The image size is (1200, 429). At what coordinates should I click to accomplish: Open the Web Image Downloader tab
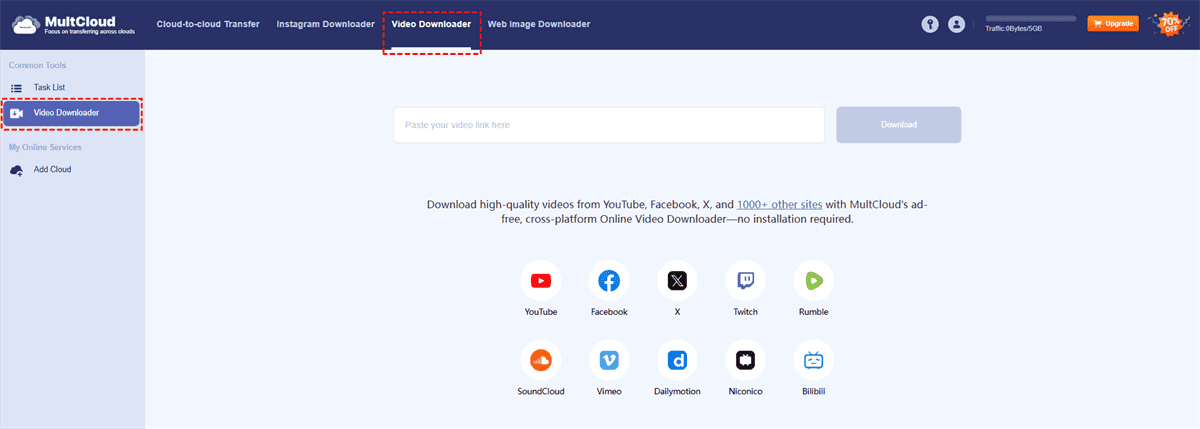coord(538,24)
